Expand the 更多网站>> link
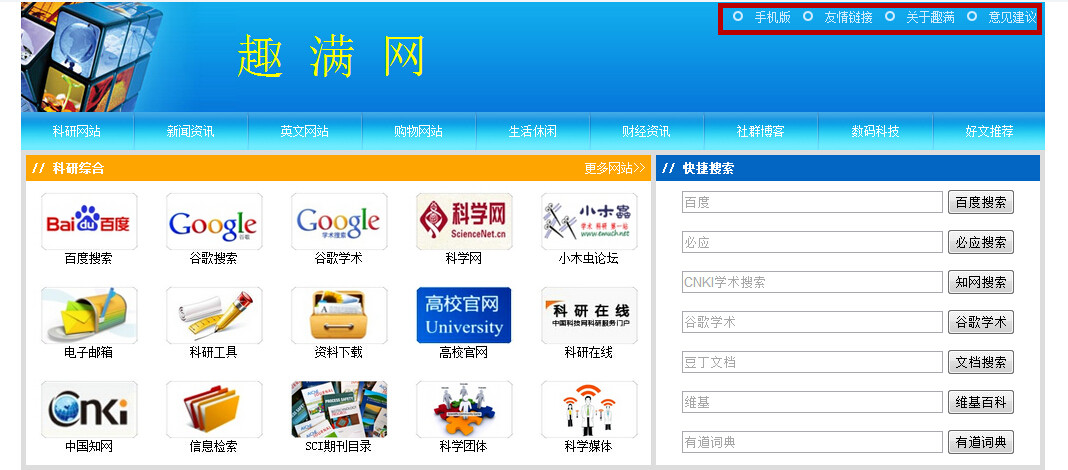This screenshot has width=1068, height=470. (x=614, y=168)
